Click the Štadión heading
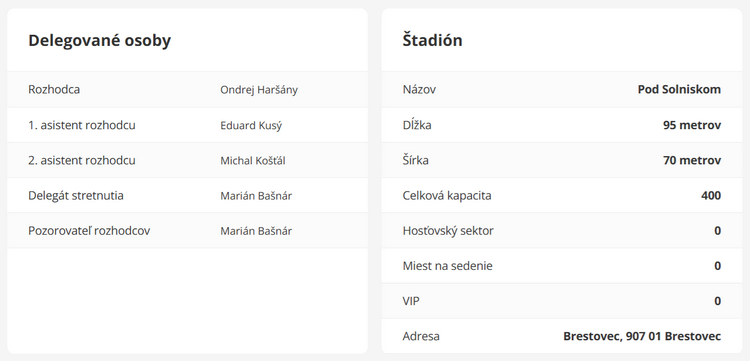 click(x=432, y=40)
